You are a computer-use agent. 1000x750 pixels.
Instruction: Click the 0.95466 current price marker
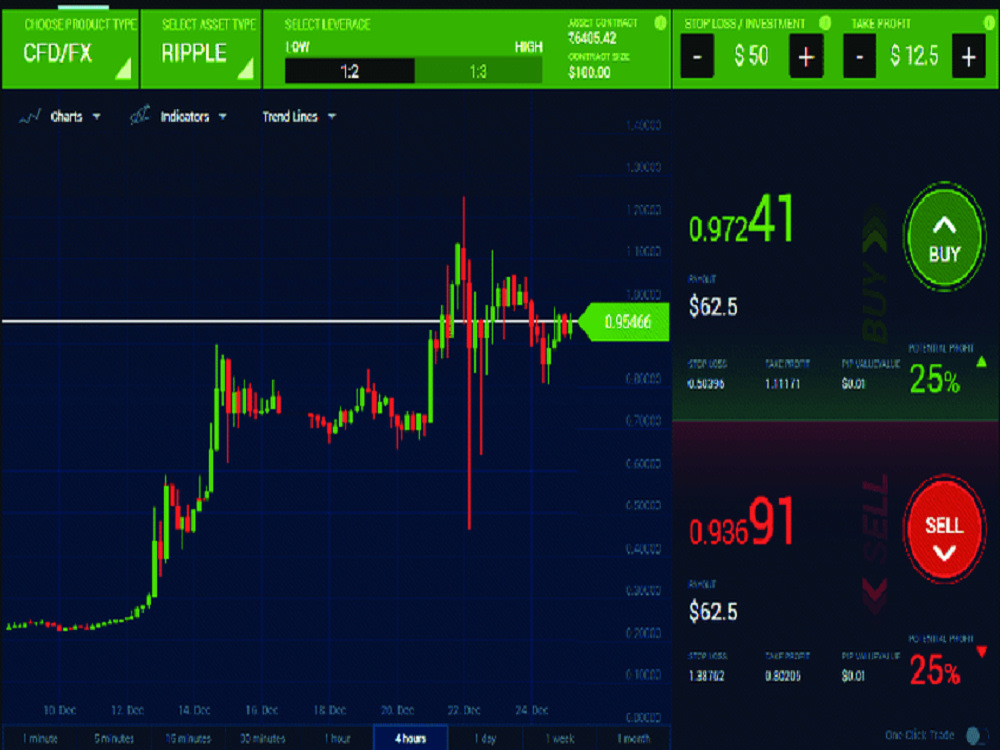pyautogui.click(x=624, y=321)
